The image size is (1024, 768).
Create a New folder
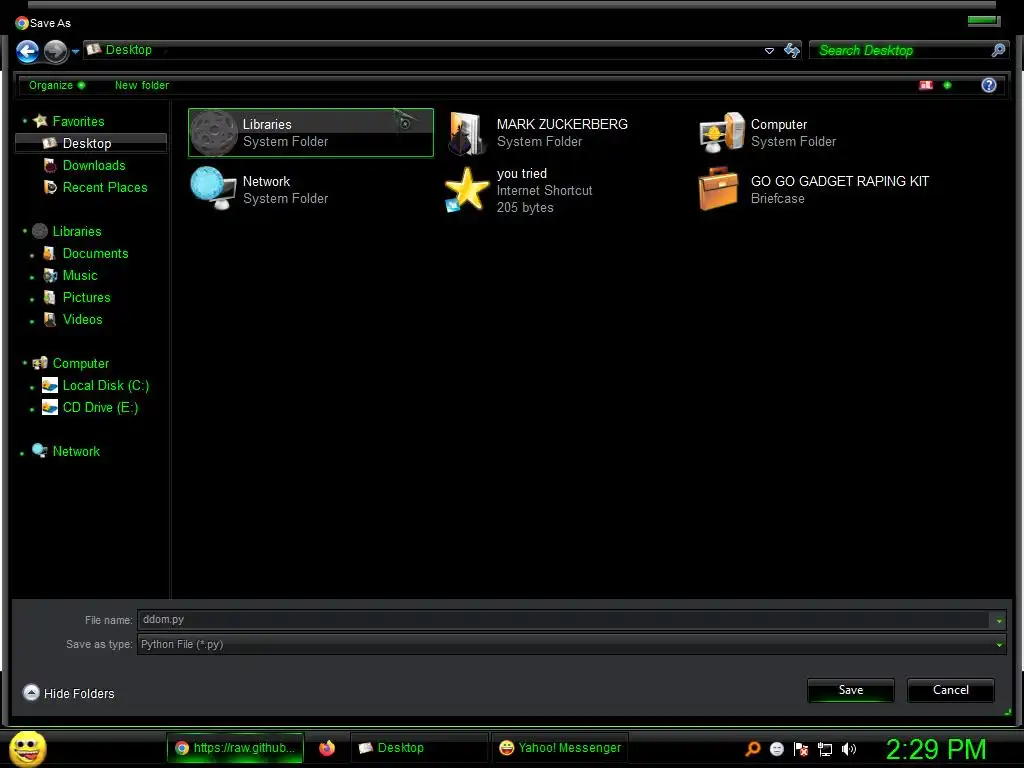click(142, 85)
